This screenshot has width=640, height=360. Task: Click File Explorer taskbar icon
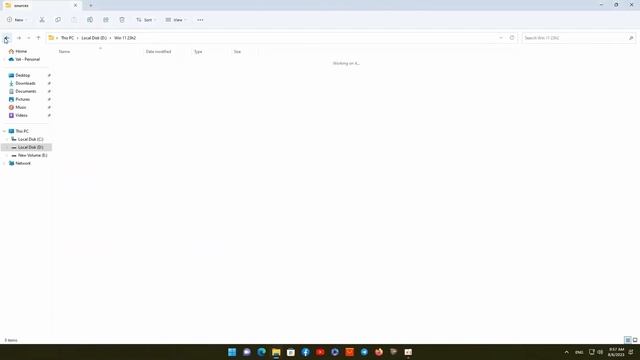click(x=276, y=352)
